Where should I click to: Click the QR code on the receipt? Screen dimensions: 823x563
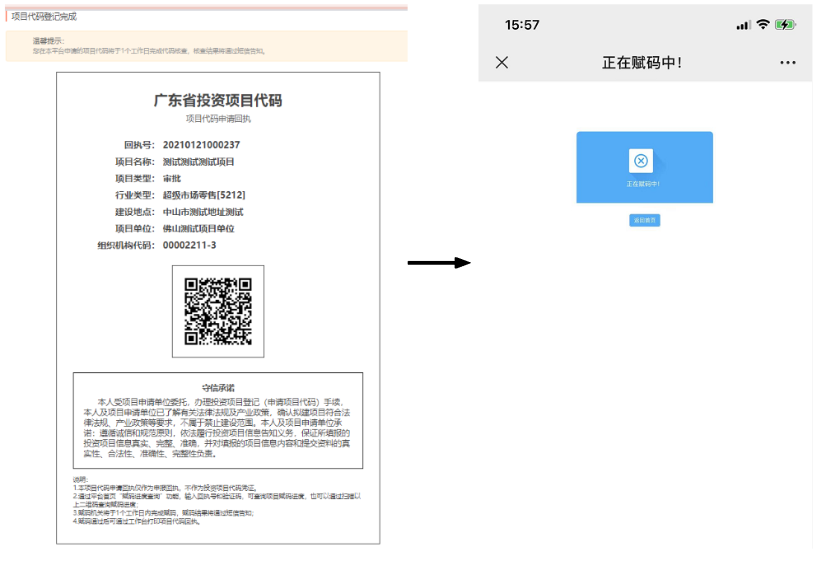(218, 311)
